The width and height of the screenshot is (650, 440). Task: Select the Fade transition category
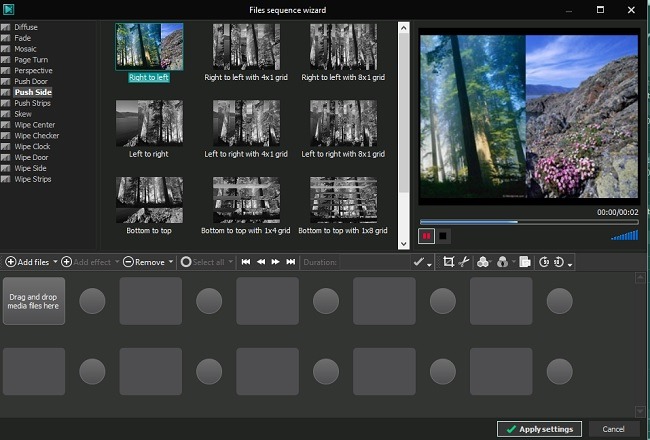[x=22, y=38]
